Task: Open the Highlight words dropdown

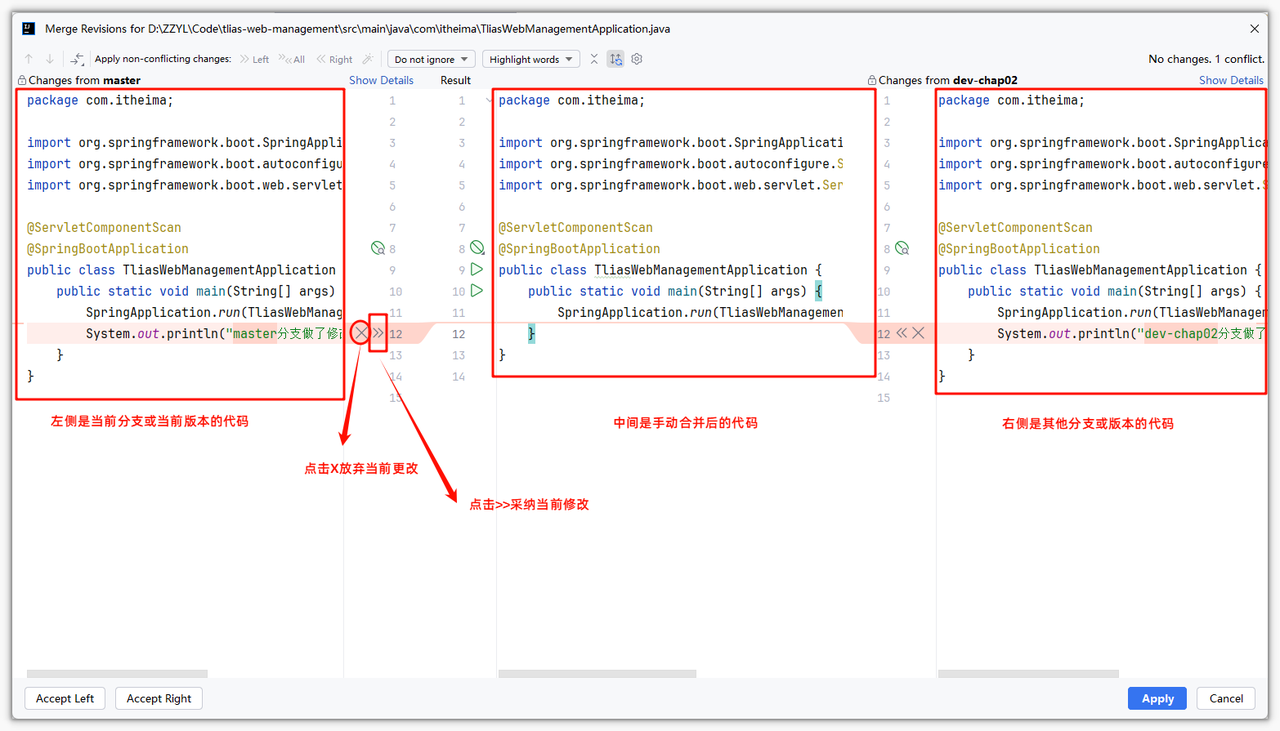Action: [x=531, y=60]
